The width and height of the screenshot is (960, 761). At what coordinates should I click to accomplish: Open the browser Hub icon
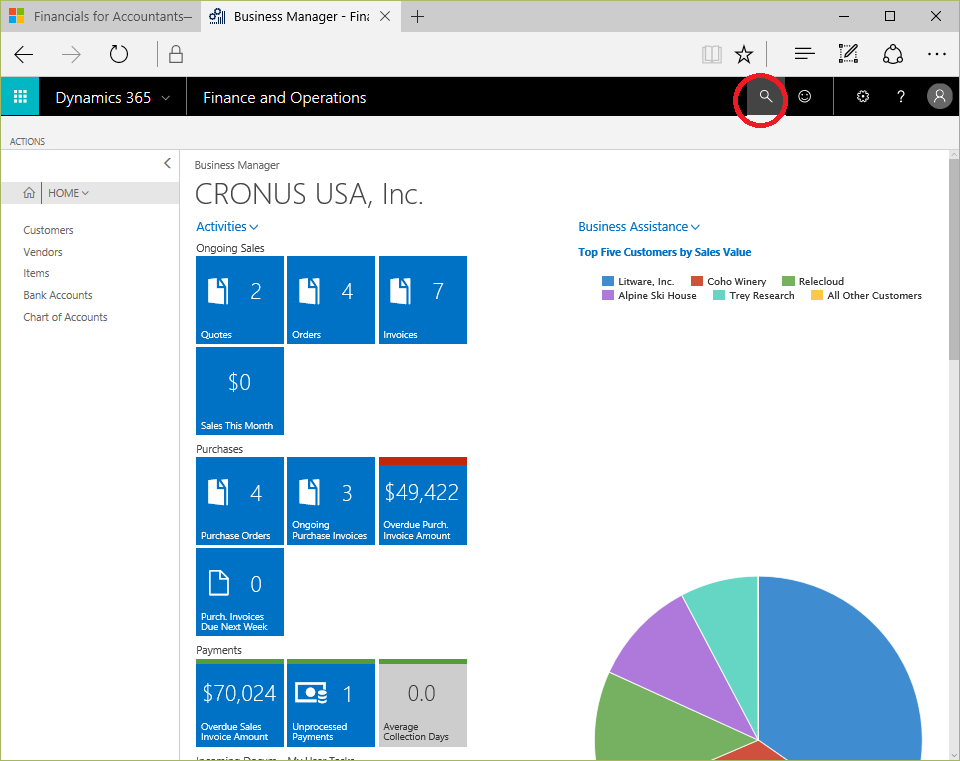click(x=804, y=54)
